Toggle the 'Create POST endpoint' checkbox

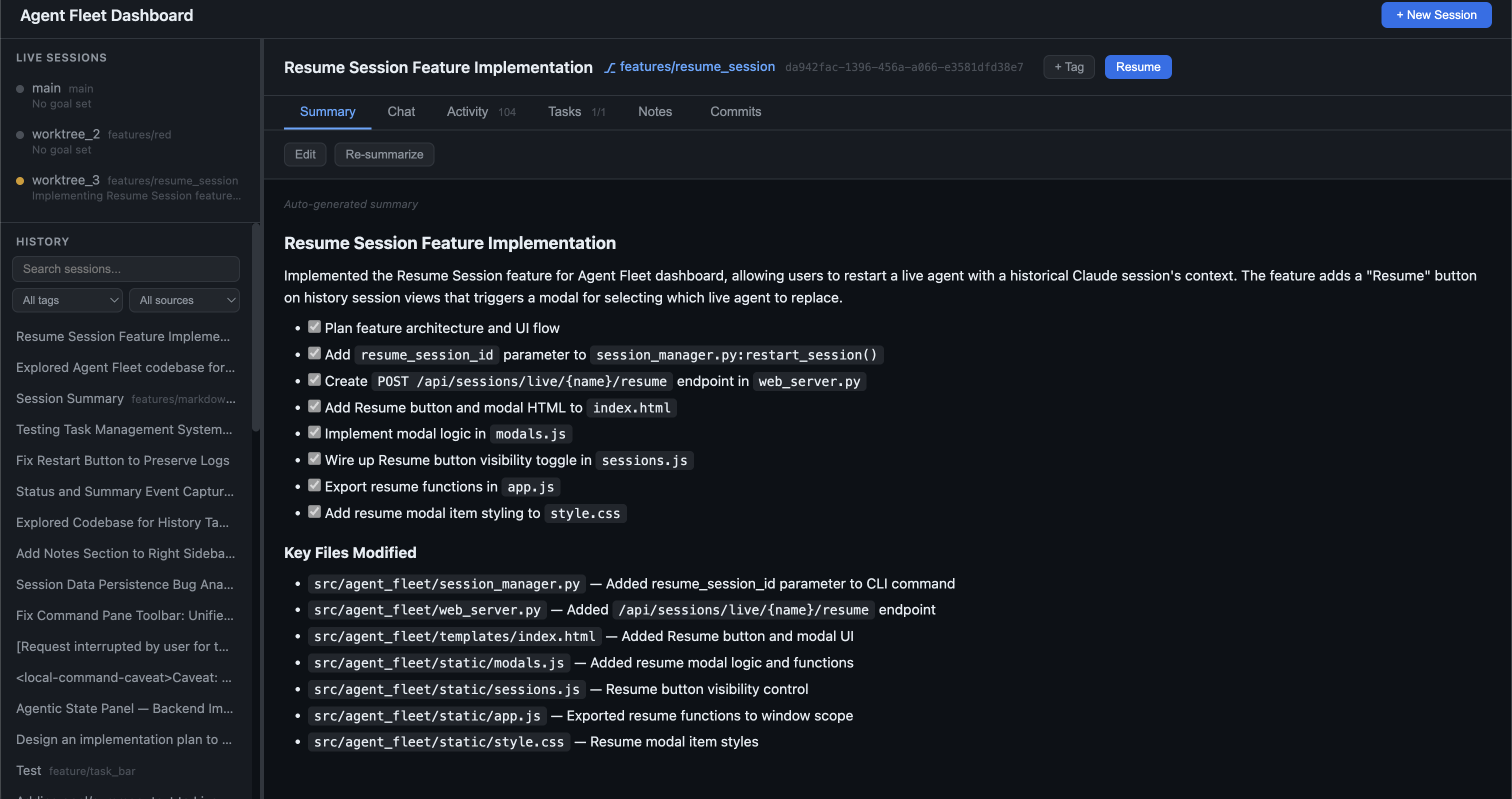[314, 380]
